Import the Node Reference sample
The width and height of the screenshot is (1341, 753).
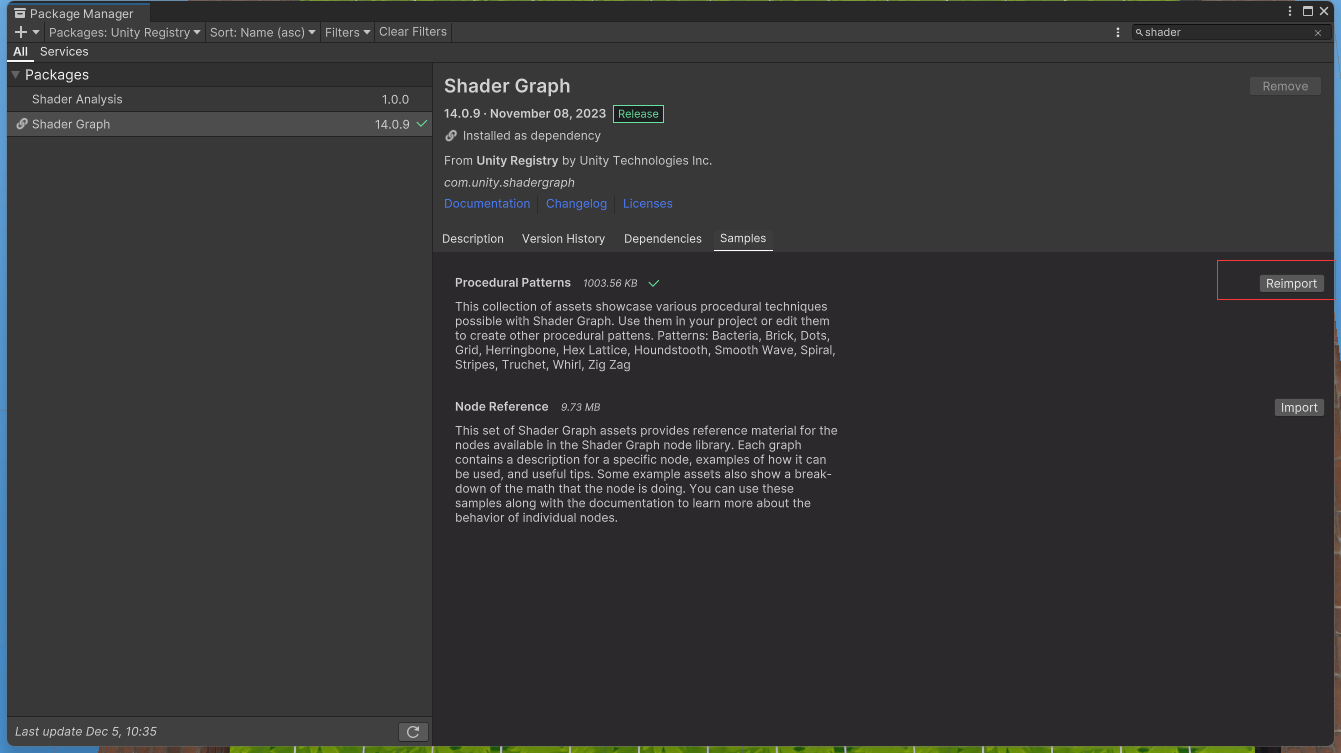pyautogui.click(x=1299, y=408)
